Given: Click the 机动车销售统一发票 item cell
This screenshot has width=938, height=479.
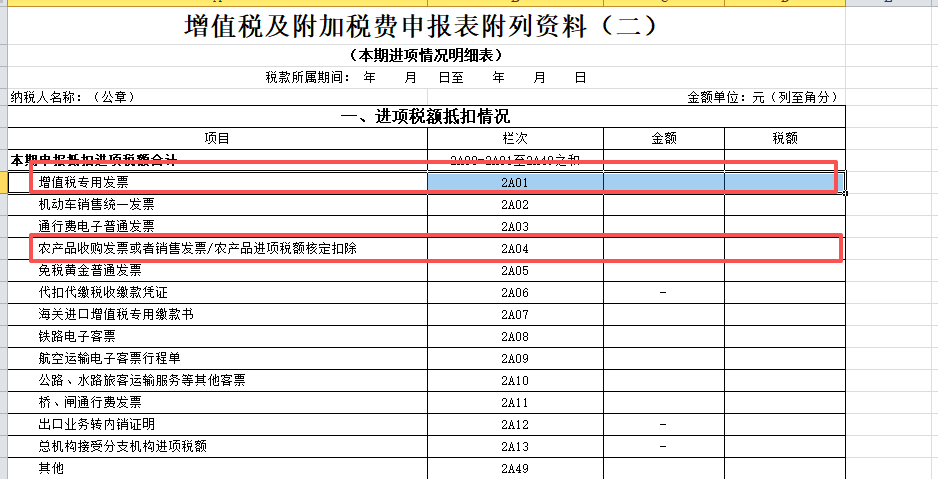Looking at the screenshot, I should (217, 205).
